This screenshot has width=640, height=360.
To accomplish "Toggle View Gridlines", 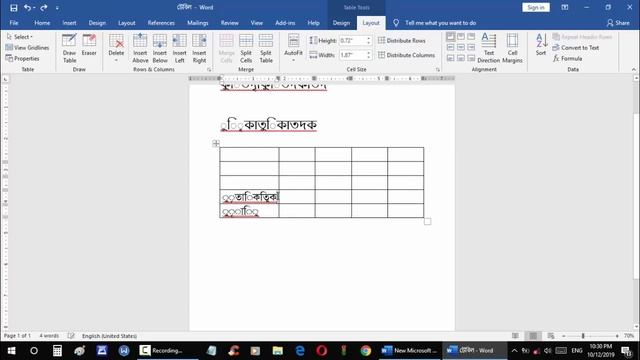I will tap(27, 48).
